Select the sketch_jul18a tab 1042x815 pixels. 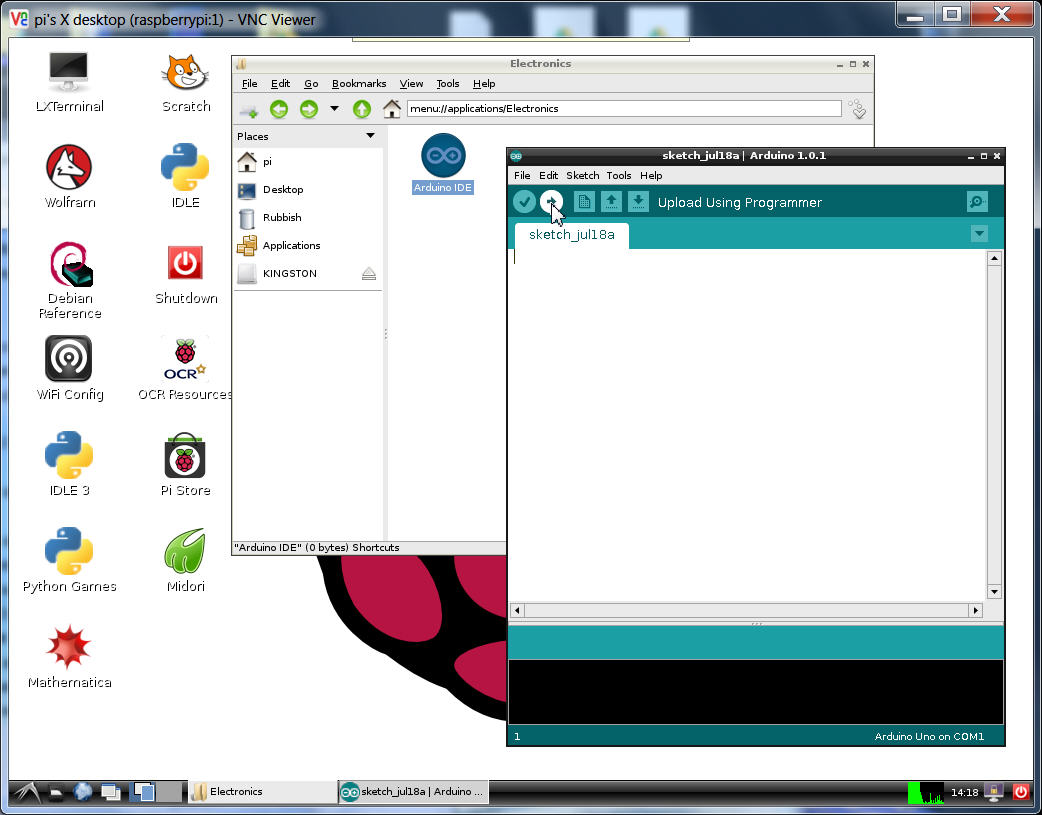571,235
